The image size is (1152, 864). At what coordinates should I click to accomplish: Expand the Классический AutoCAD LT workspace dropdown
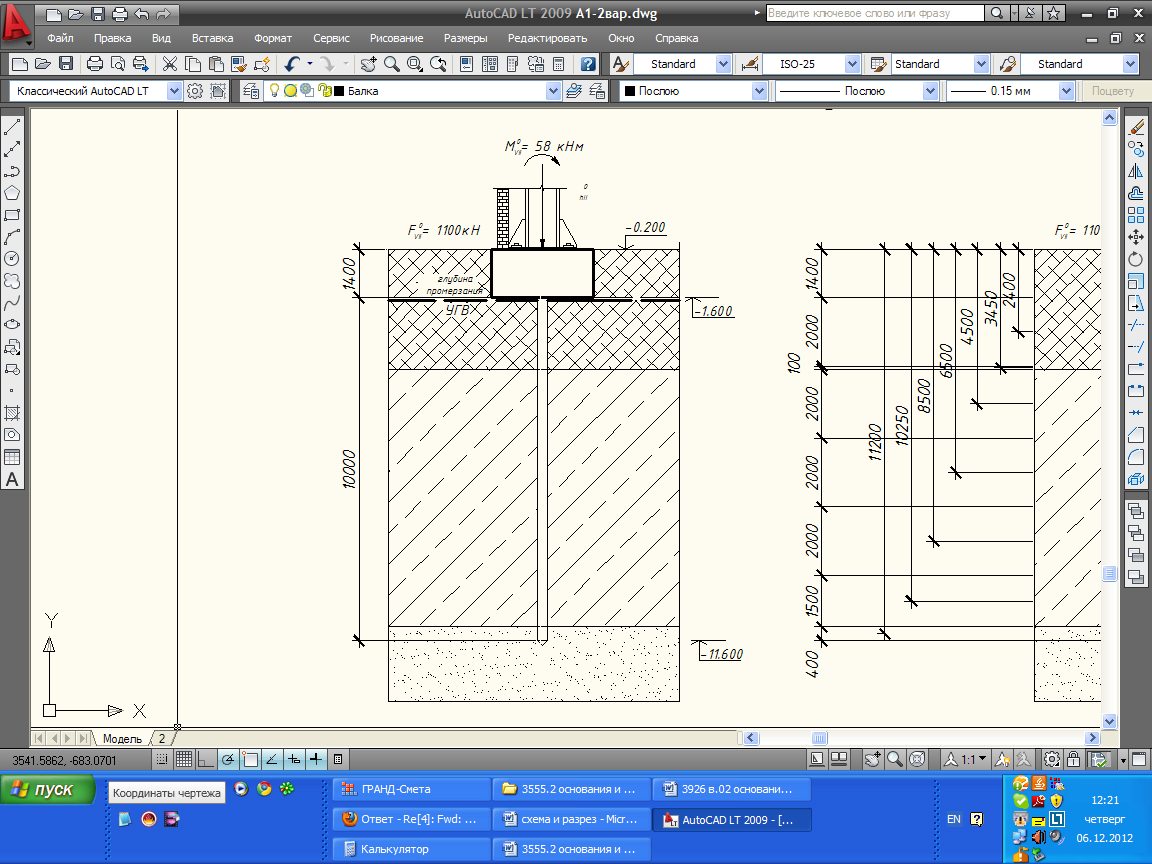coord(174,91)
